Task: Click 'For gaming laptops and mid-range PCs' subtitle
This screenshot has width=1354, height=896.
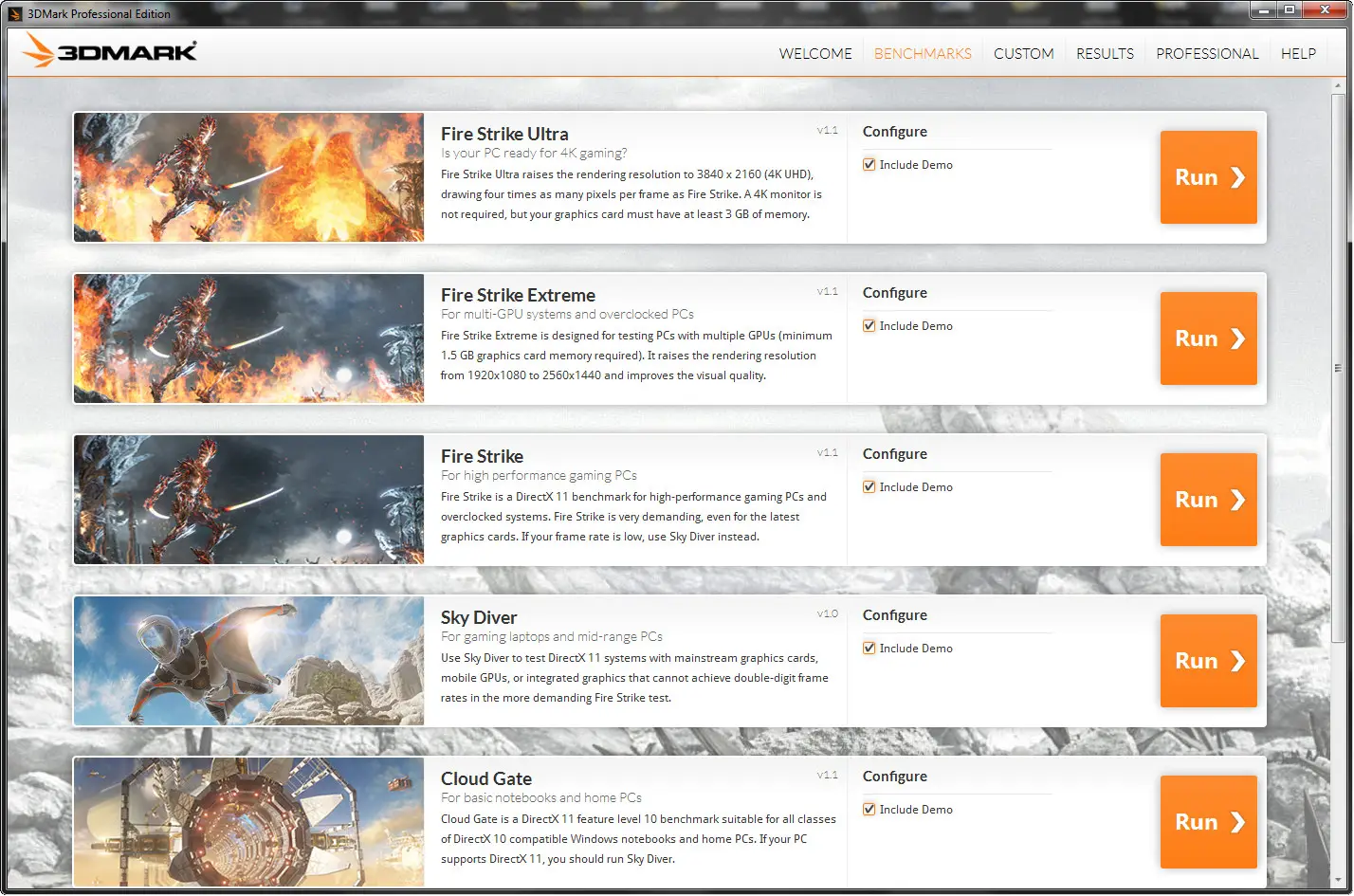Action: 552,637
